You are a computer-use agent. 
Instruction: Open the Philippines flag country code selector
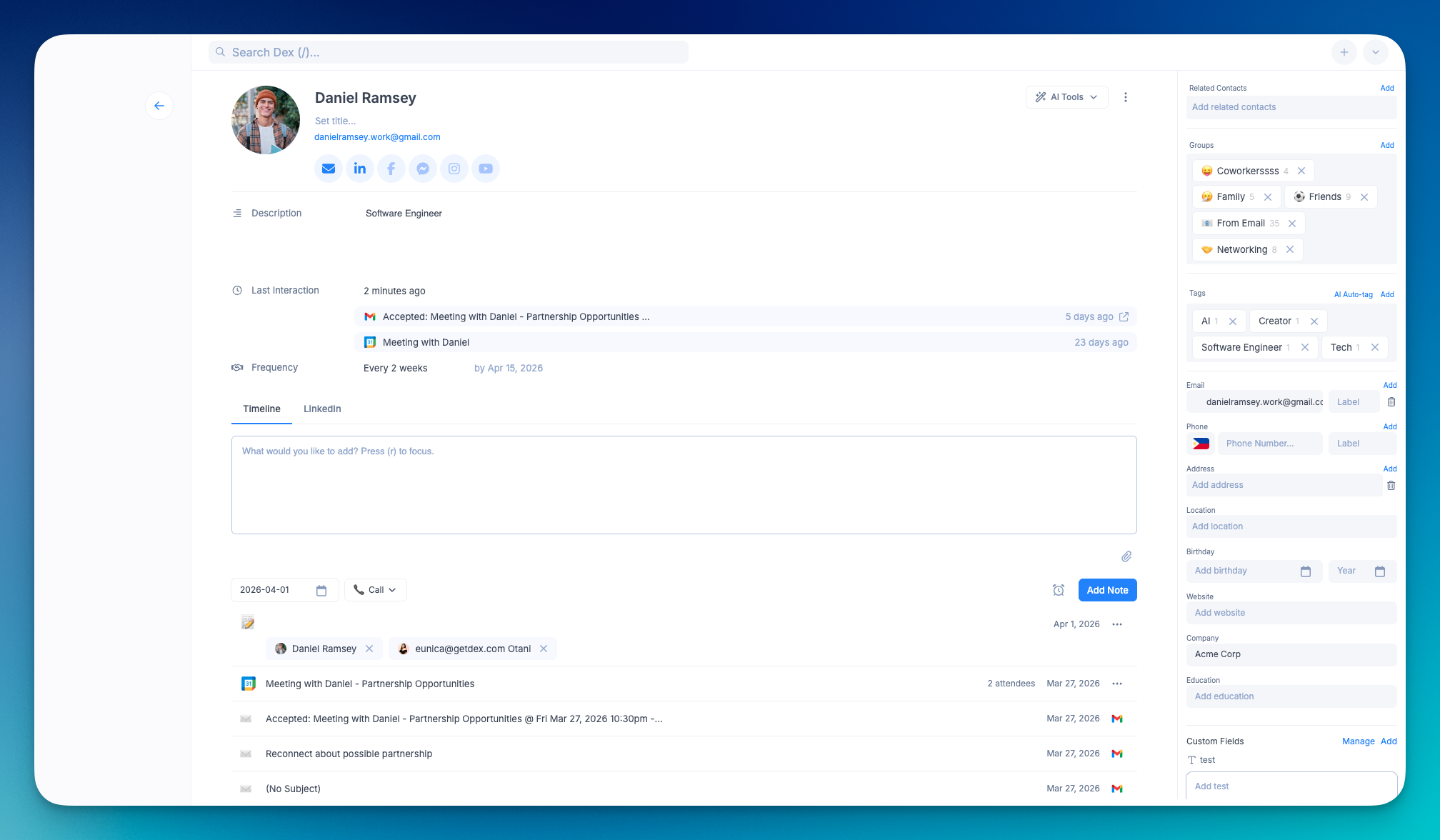tap(1200, 443)
